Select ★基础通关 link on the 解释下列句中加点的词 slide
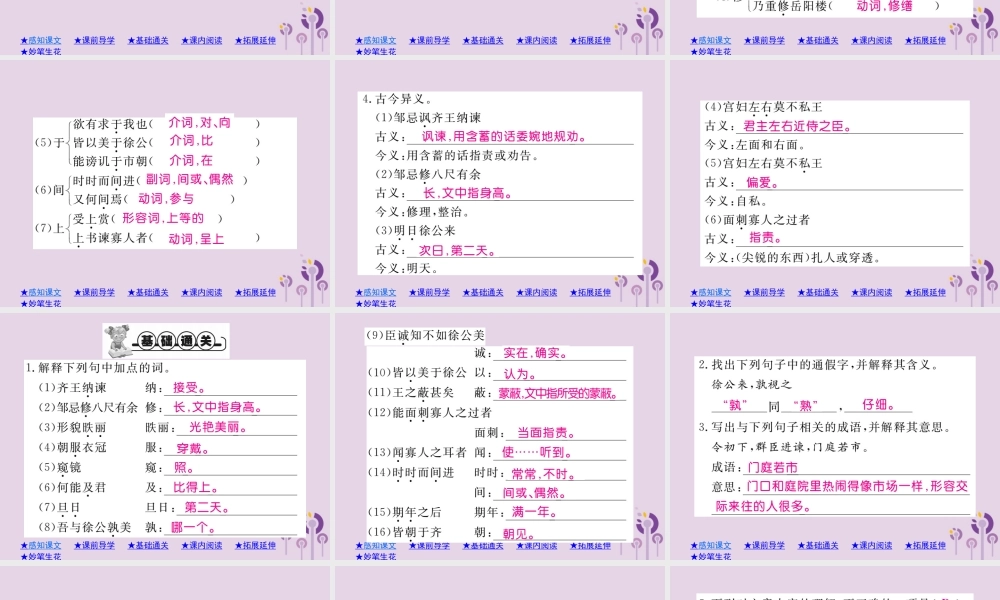 (x=148, y=546)
